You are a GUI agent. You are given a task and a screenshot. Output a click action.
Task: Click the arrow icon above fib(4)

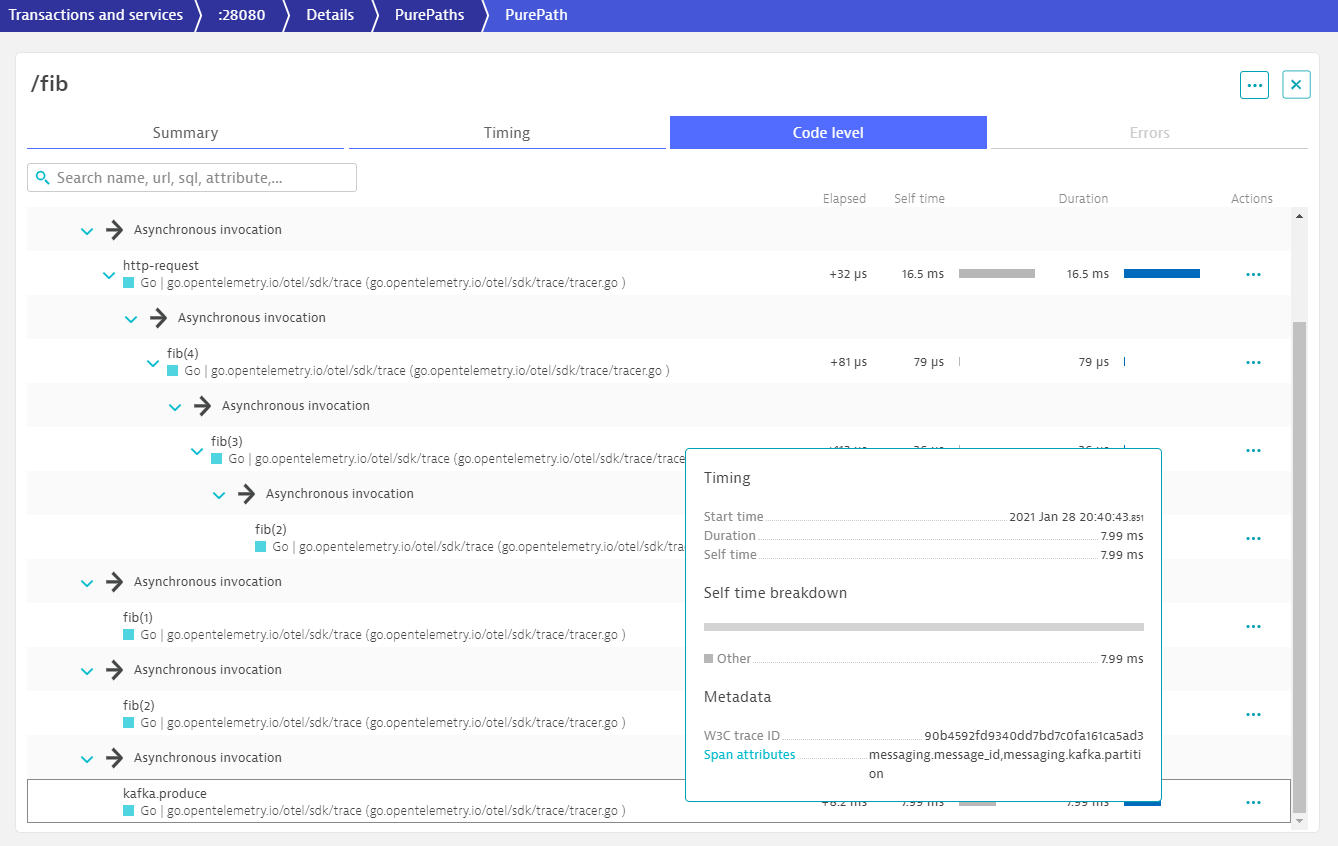pos(159,318)
